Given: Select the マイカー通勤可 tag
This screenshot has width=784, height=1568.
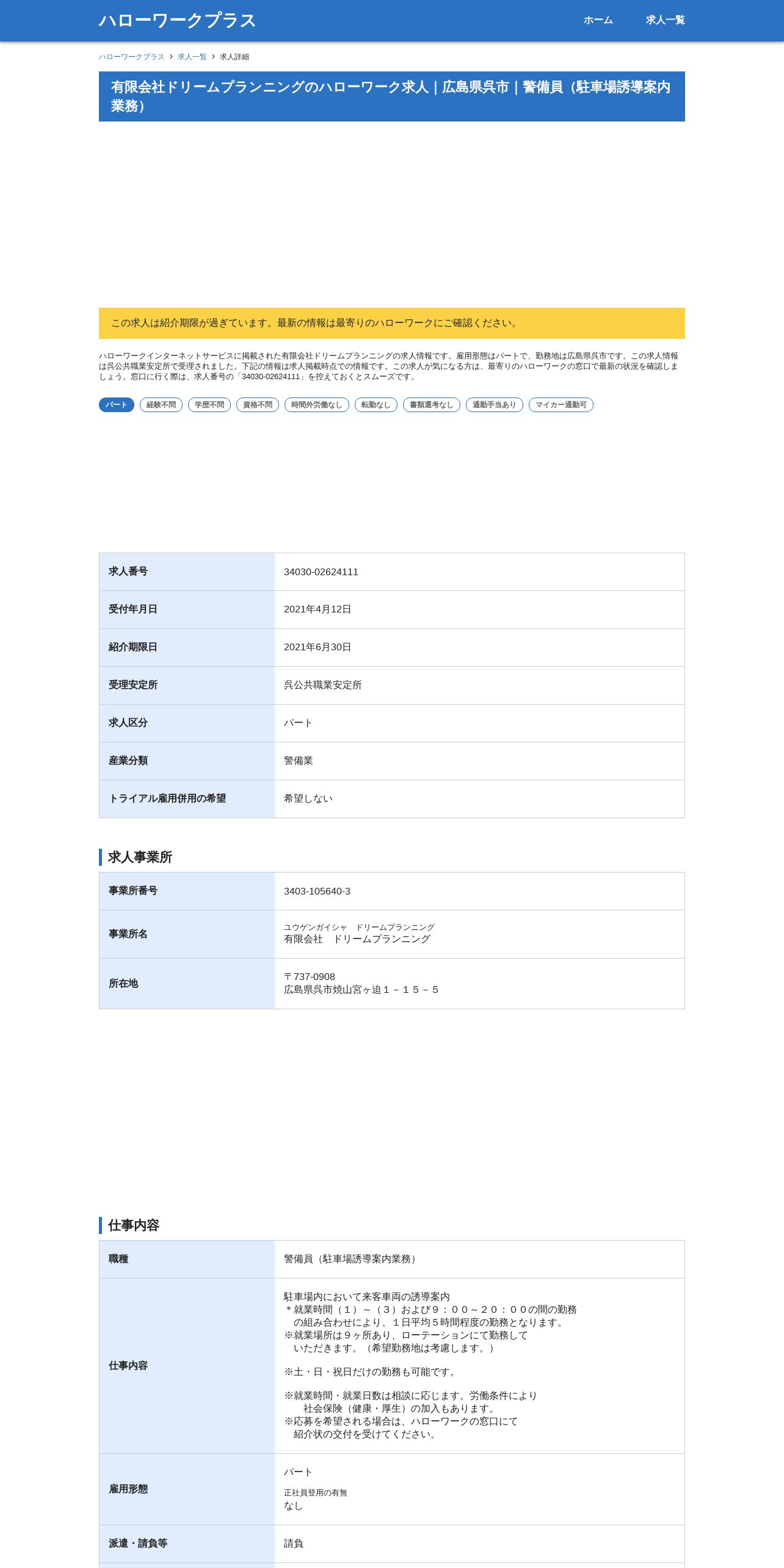Looking at the screenshot, I should point(561,405).
